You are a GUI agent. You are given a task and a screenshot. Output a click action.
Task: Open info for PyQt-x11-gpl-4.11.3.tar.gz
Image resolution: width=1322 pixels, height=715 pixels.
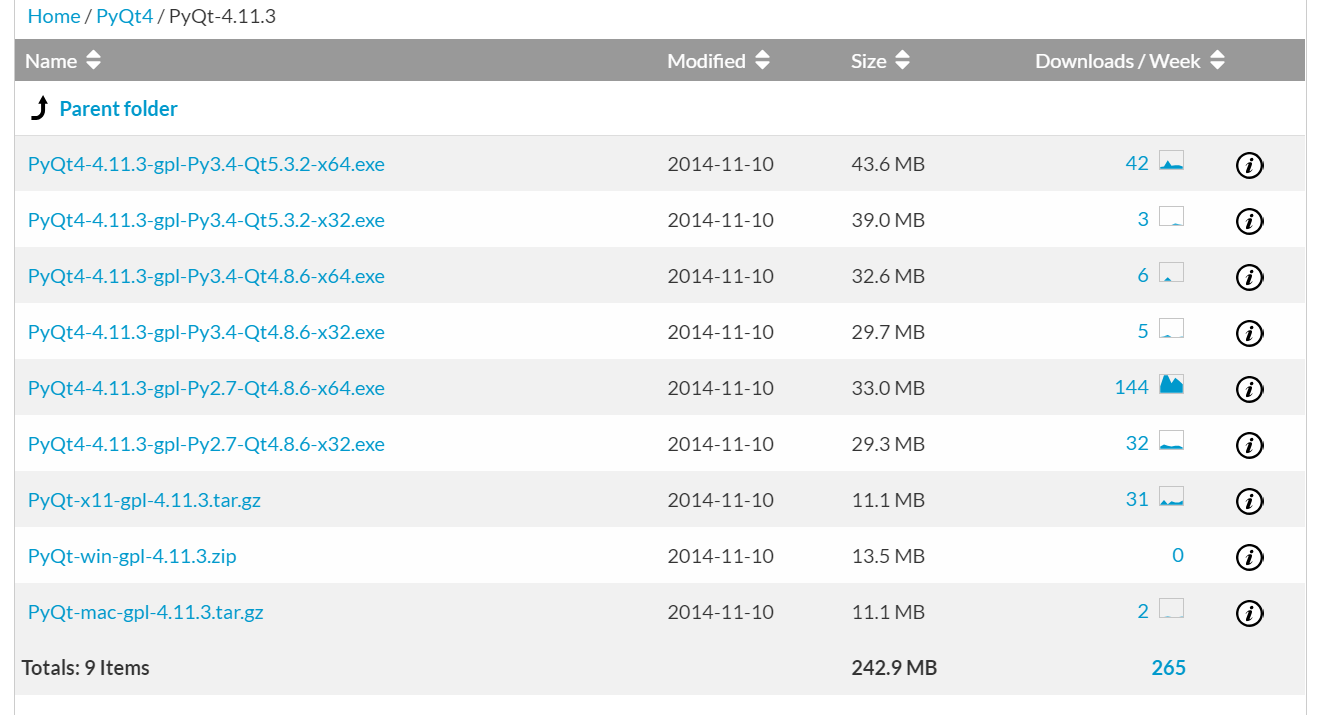[x=1249, y=501]
